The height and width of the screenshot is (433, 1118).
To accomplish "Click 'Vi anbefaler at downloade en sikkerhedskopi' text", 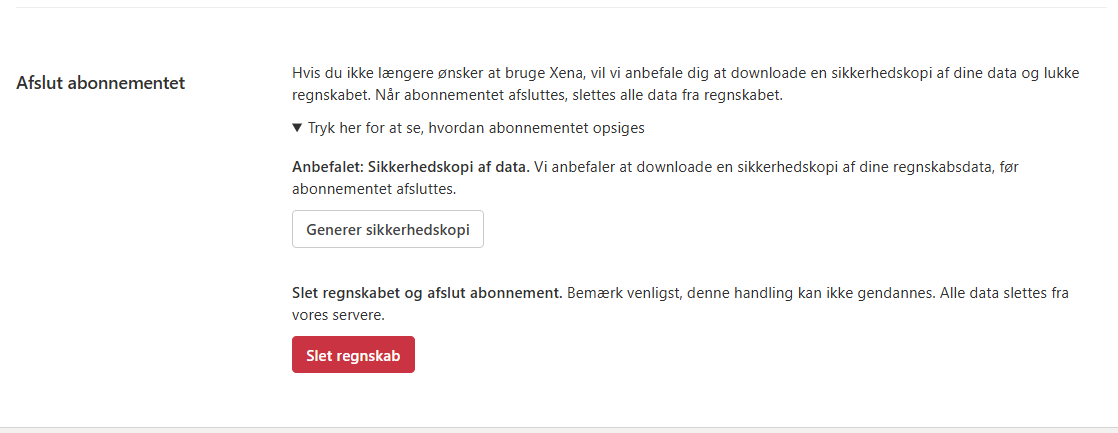I will click(680, 167).
